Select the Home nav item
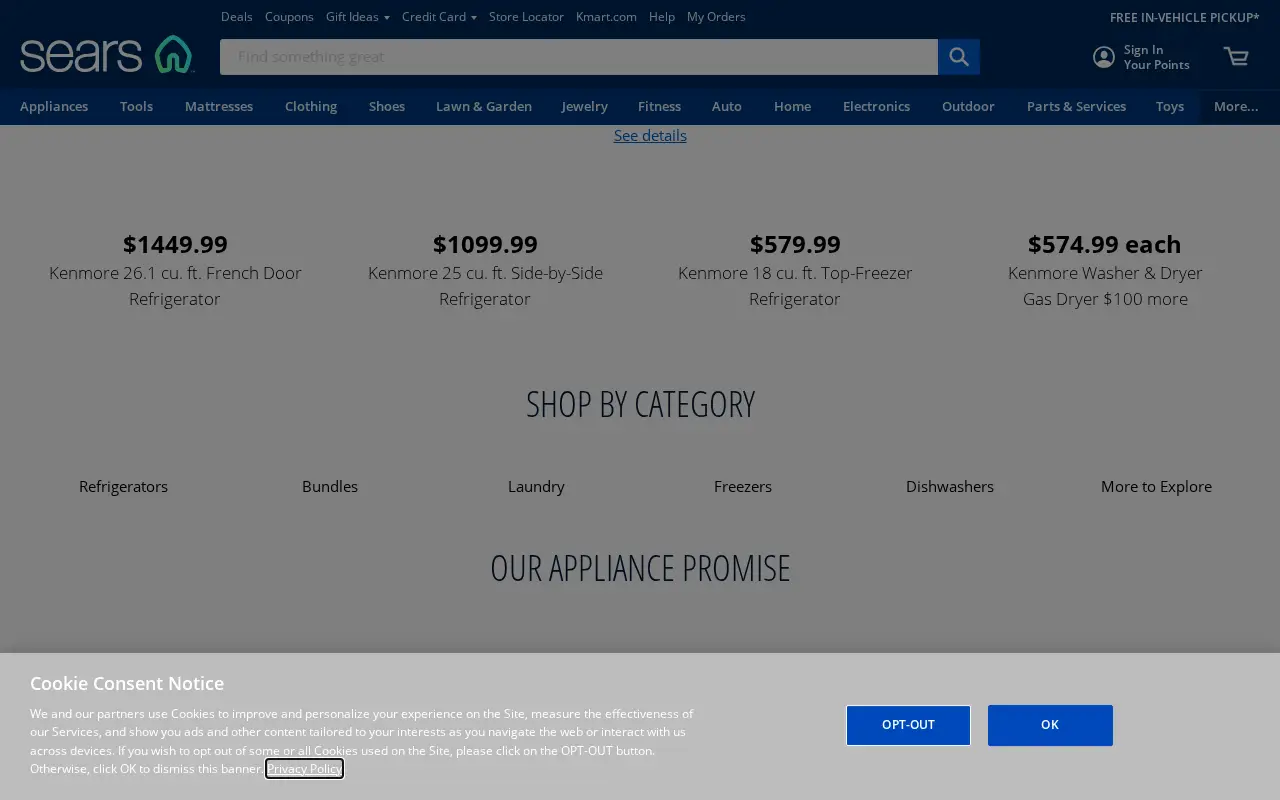Image resolution: width=1280 pixels, height=800 pixels. [x=792, y=106]
